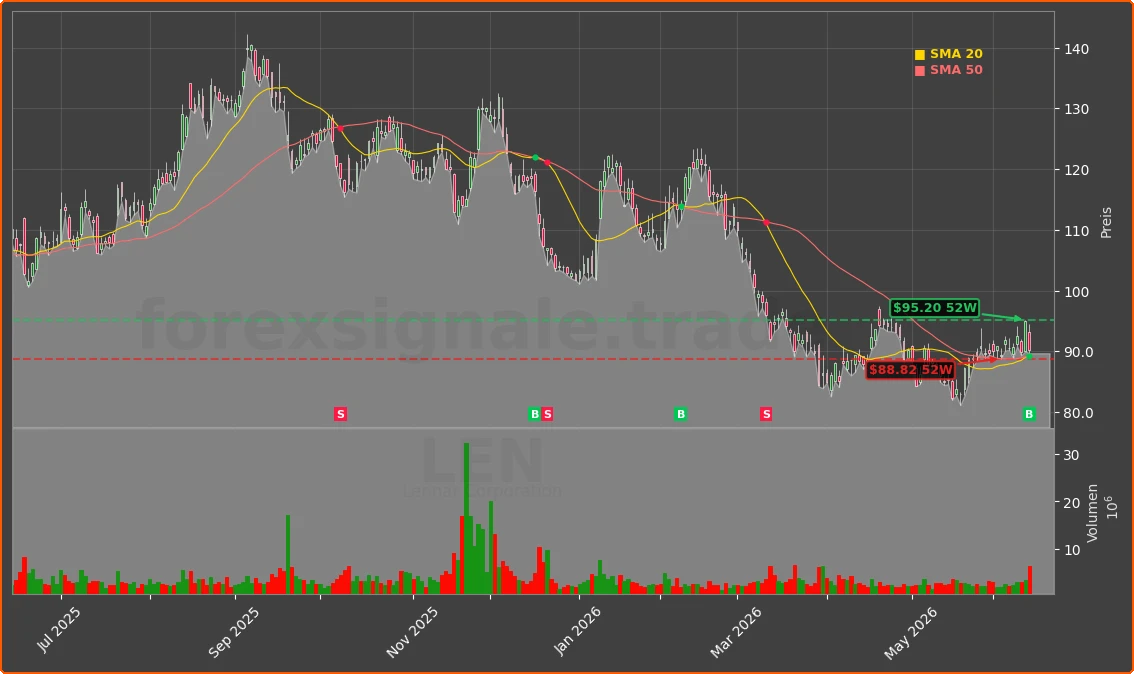The height and width of the screenshot is (674, 1134).
Task: Click the May 2026 date label
Action: click(x=910, y=633)
